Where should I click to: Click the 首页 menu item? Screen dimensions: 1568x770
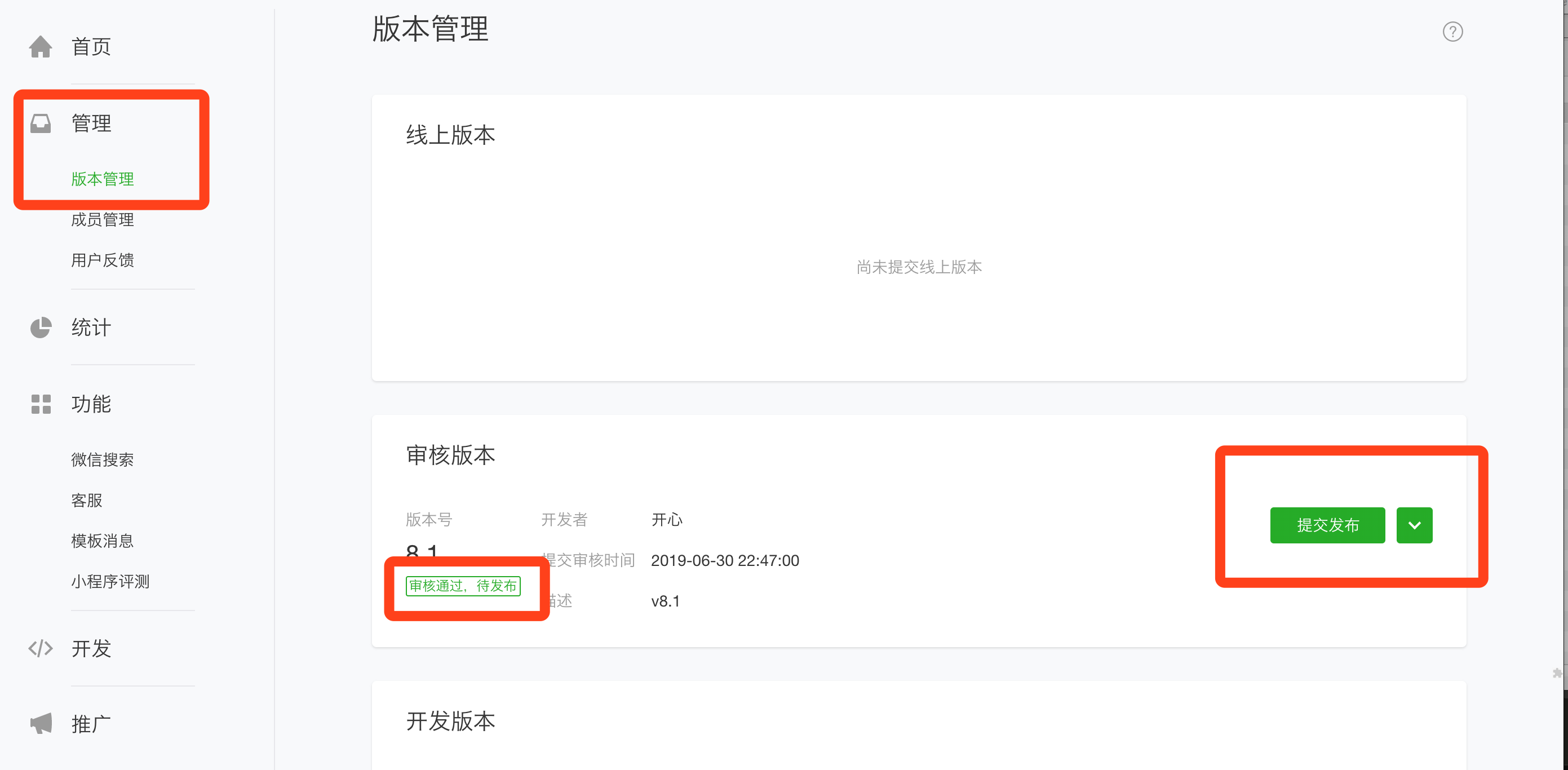point(90,46)
